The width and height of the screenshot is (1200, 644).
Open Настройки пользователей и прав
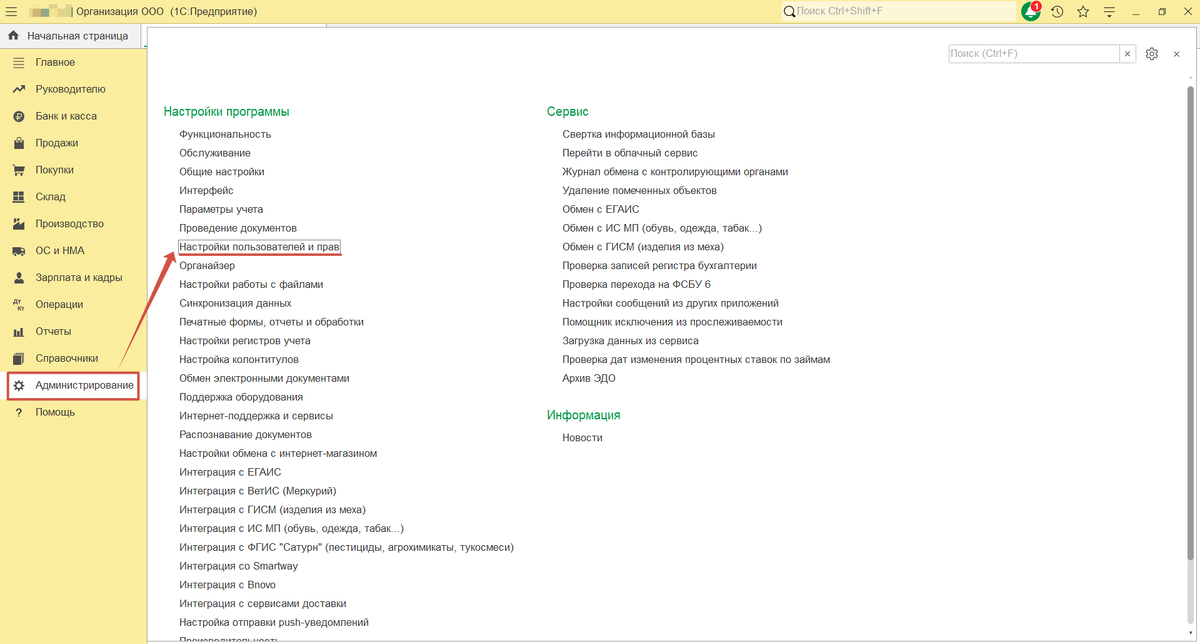tap(260, 246)
